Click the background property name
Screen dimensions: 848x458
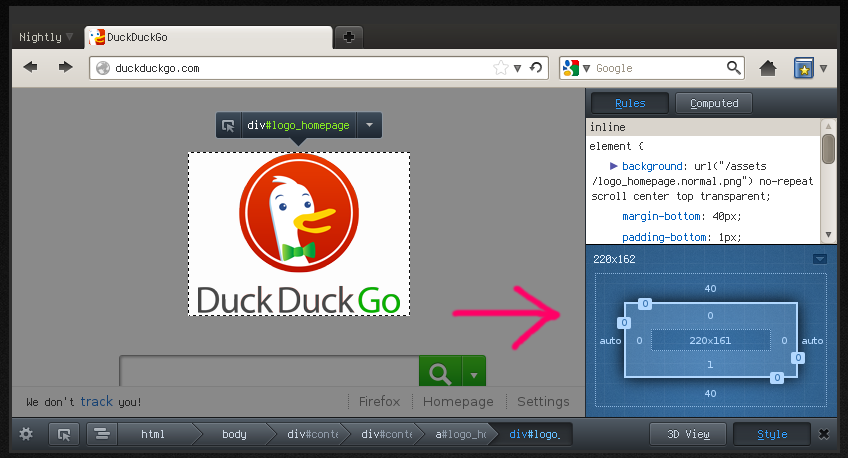[x=652, y=166]
